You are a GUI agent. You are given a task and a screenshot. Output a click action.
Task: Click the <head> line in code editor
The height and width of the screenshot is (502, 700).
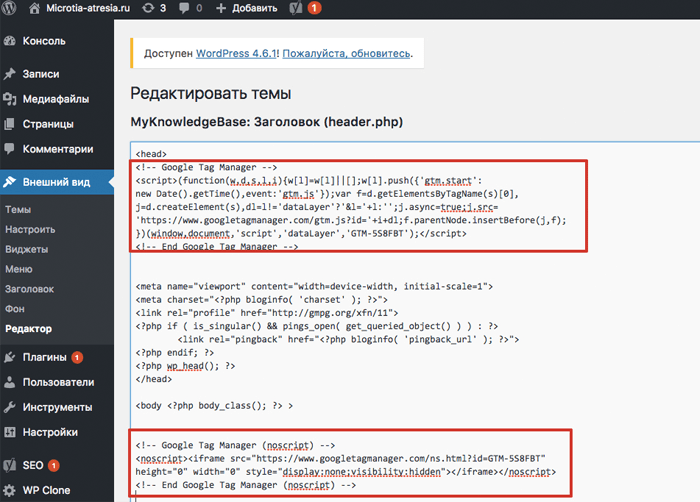[x=151, y=154]
